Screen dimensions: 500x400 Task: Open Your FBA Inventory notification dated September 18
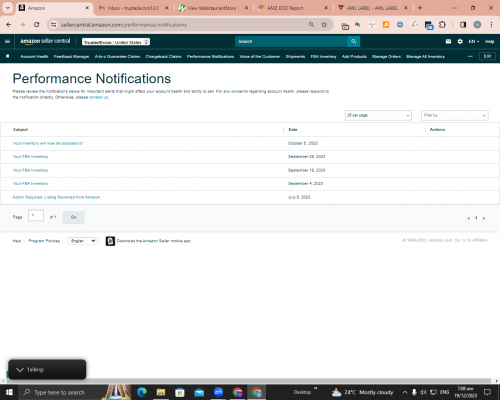pos(30,170)
